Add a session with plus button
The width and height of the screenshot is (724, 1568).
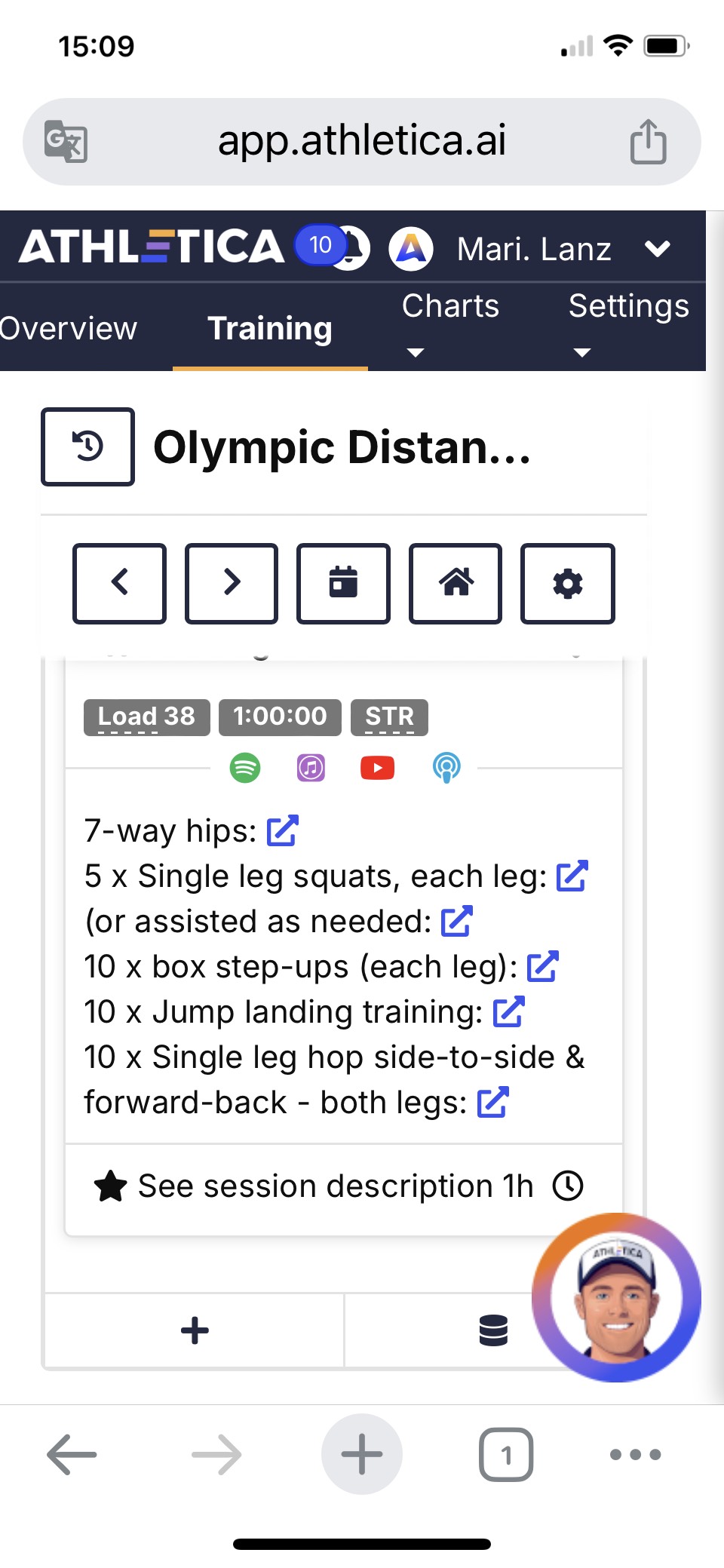click(195, 1330)
